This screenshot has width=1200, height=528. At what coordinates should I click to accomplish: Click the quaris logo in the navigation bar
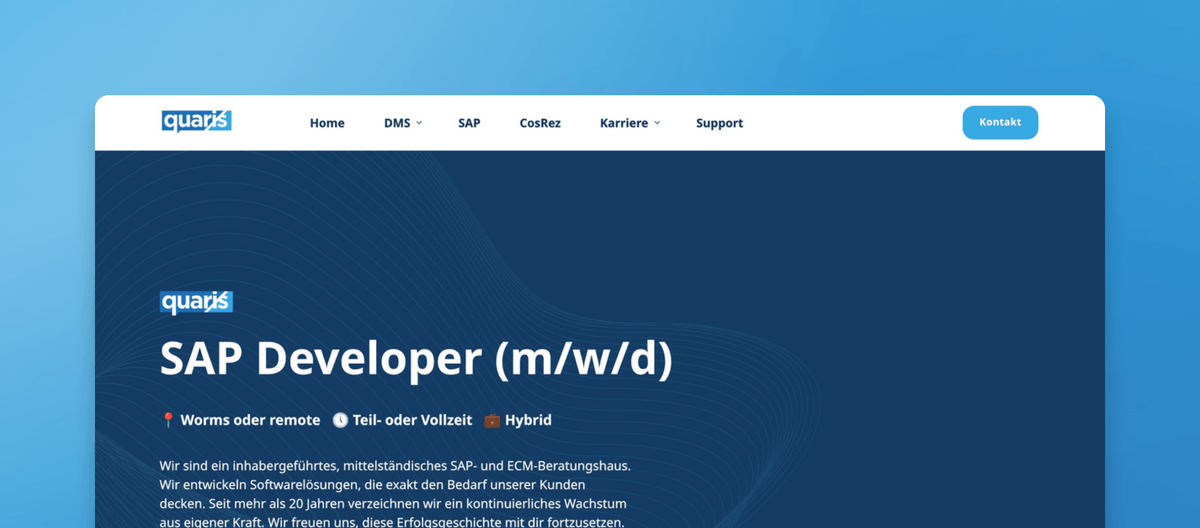point(196,122)
